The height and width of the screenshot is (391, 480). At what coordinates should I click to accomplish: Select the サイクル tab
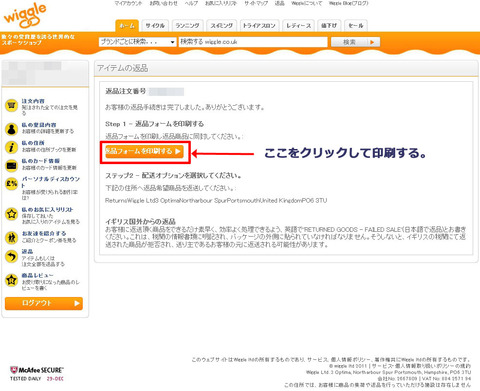(155, 26)
